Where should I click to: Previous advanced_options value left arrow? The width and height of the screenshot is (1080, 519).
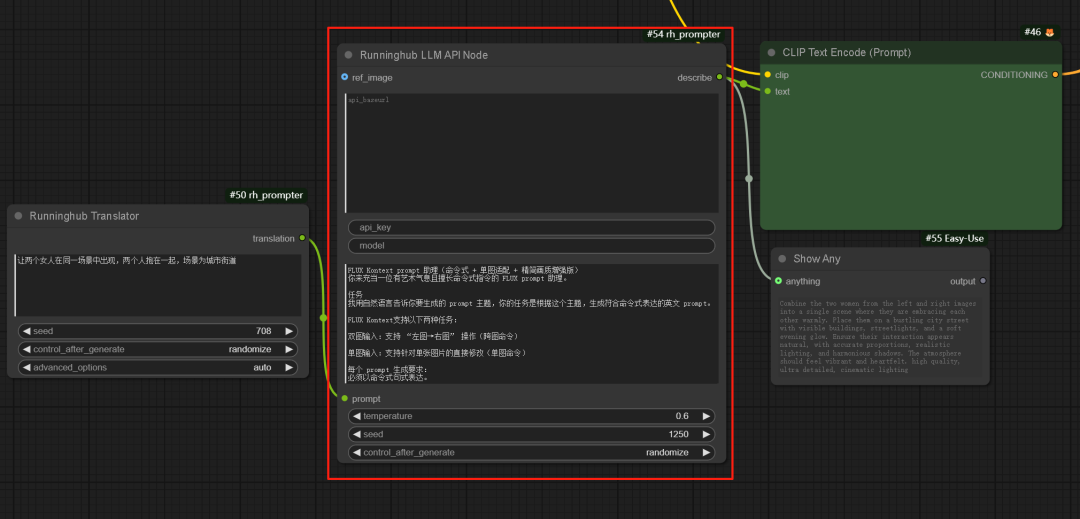click(x=26, y=368)
